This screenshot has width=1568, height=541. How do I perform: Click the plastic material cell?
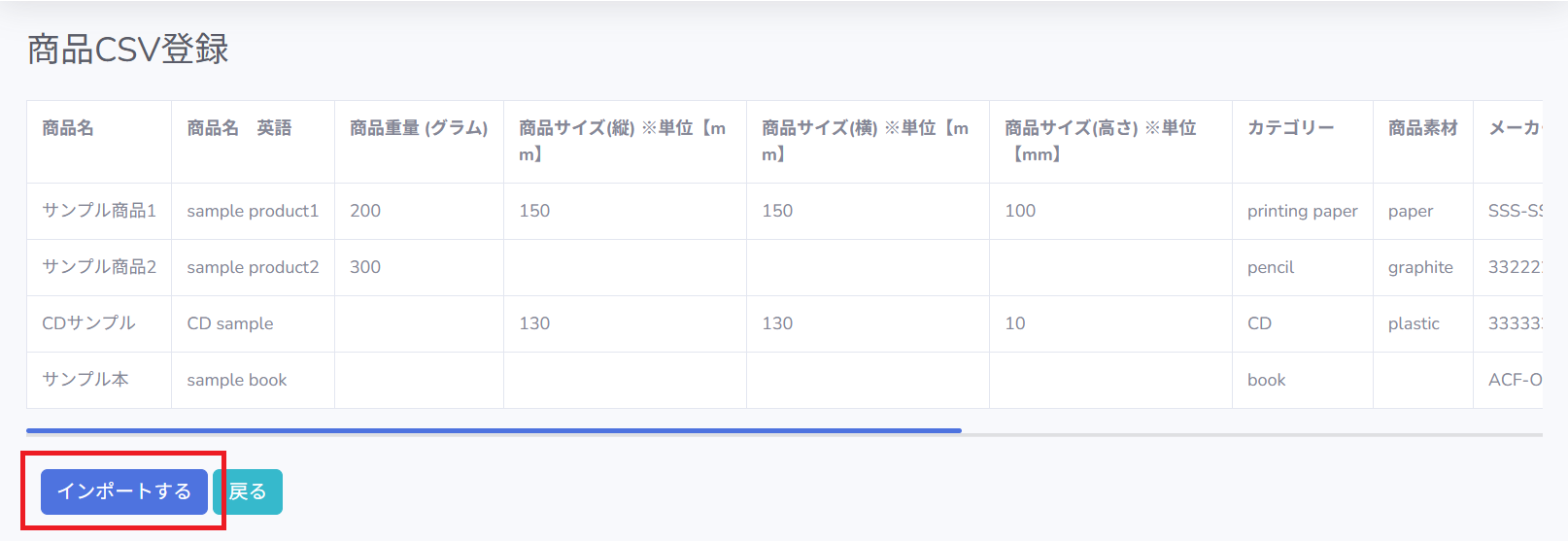point(1414,323)
